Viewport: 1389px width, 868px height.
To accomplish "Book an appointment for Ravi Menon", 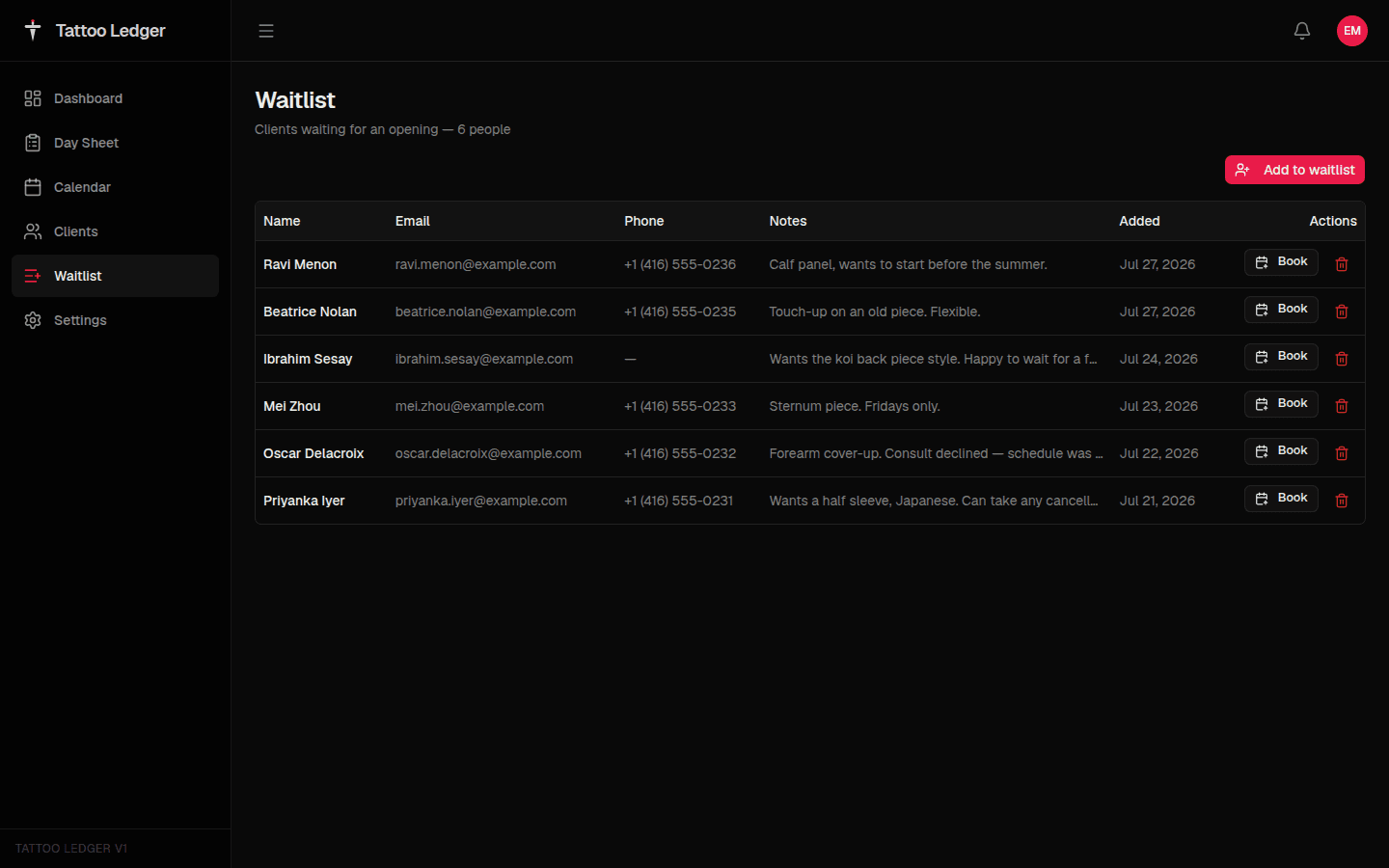I will click(x=1281, y=262).
